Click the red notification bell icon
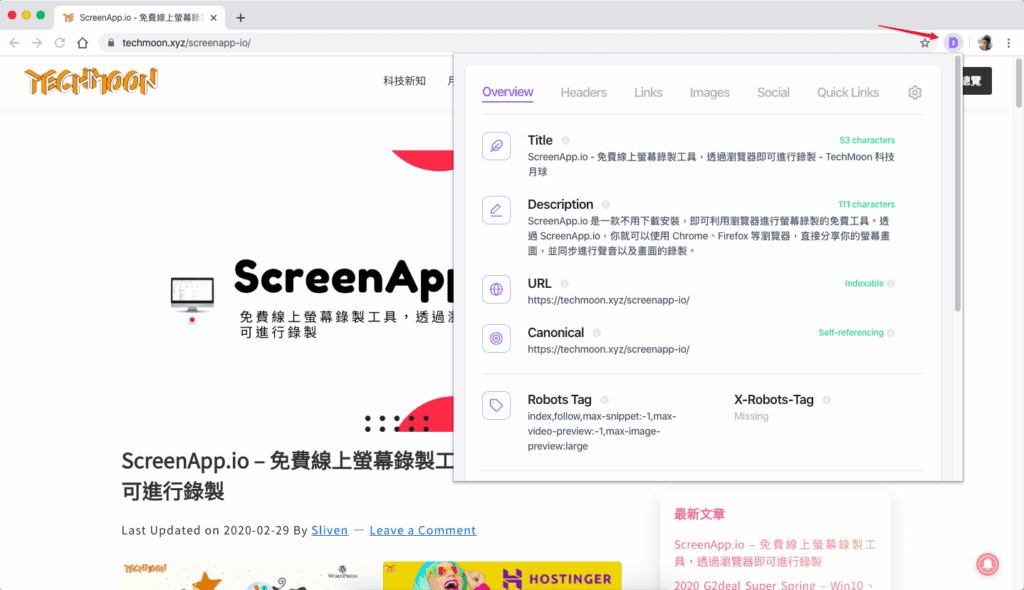This screenshot has height=590, width=1024. point(987,564)
